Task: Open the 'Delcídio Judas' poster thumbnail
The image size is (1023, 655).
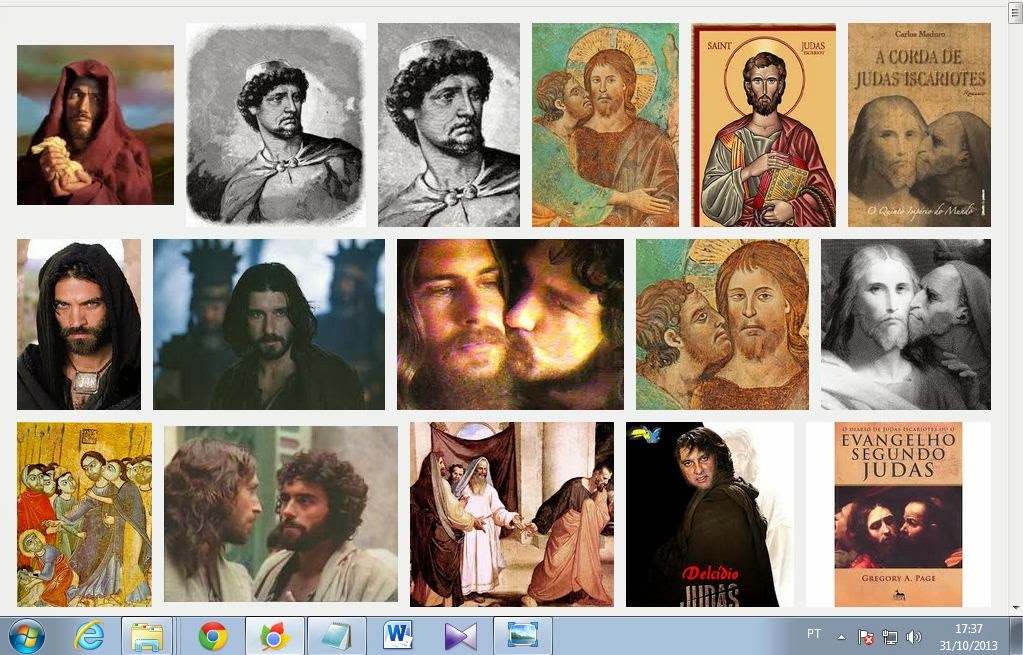Action: coord(710,515)
